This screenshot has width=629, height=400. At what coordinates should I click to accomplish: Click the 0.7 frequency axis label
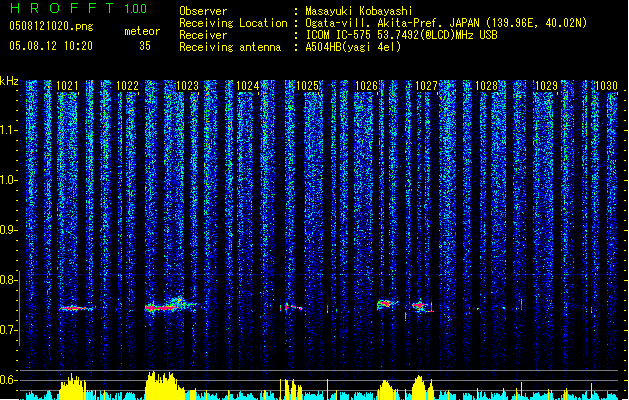pyautogui.click(x=9, y=330)
